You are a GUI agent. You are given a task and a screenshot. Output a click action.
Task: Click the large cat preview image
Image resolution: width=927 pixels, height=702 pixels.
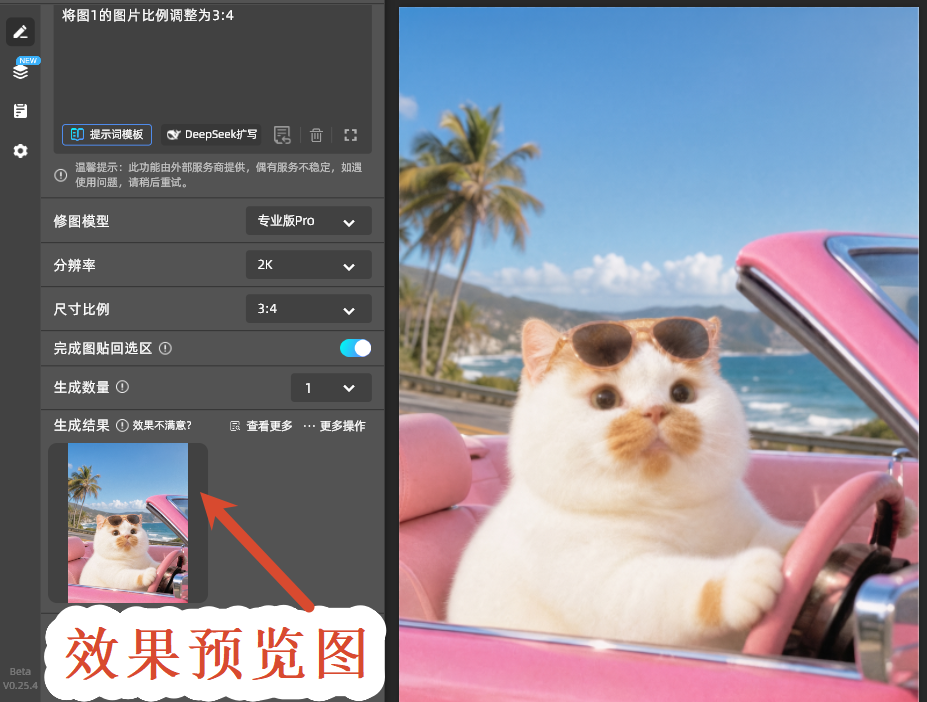click(x=659, y=354)
